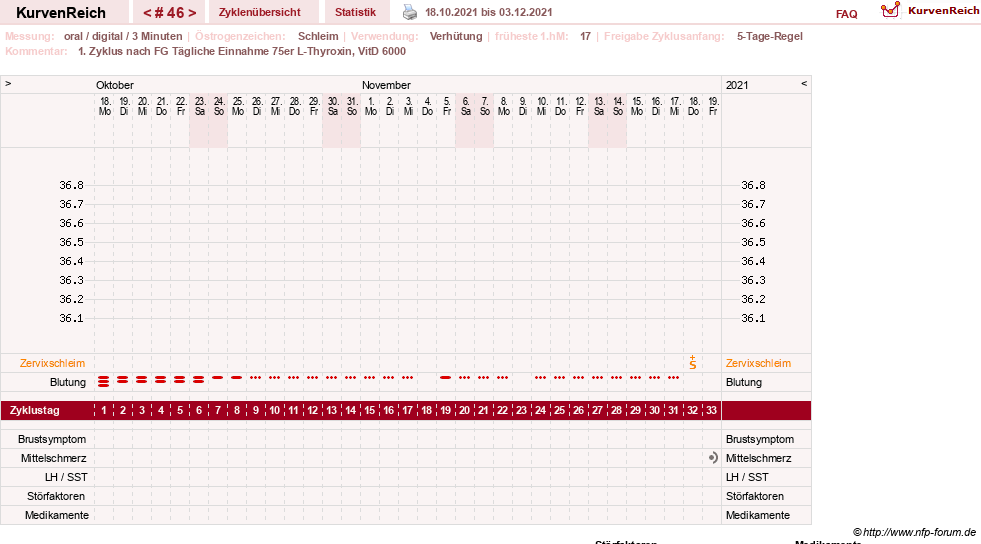Click the Störfaktoren row label on the left
Viewport: 981px width, 544px height.
(58, 496)
